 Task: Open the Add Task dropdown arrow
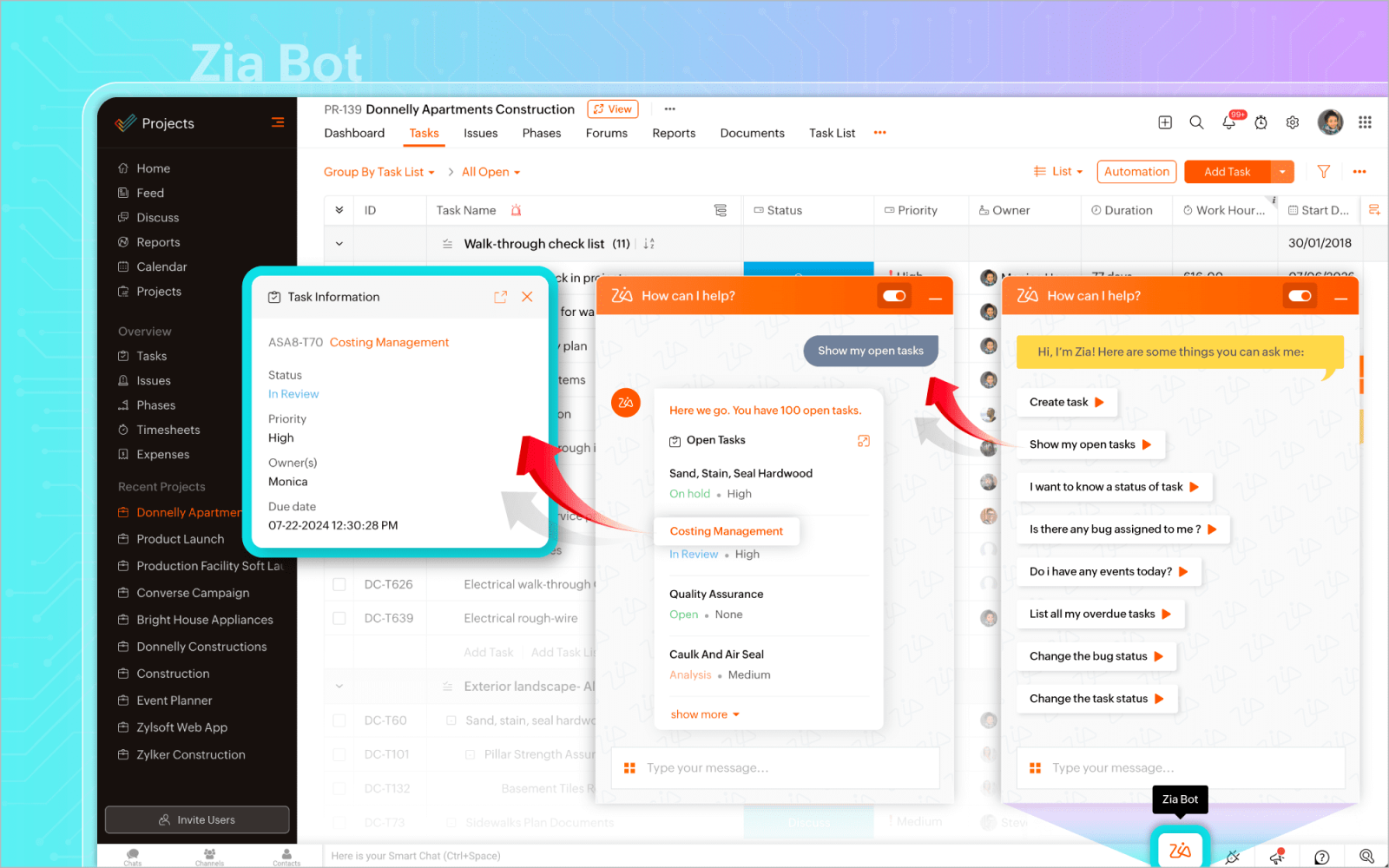click(1282, 172)
